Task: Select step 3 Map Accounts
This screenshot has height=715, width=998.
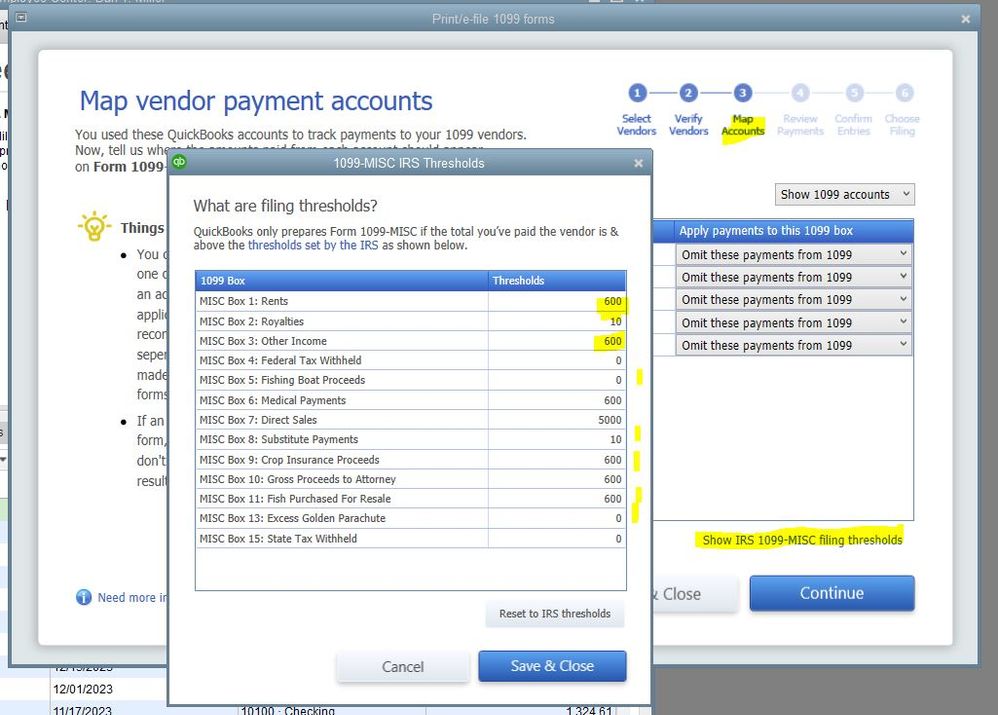Action: pos(742,111)
